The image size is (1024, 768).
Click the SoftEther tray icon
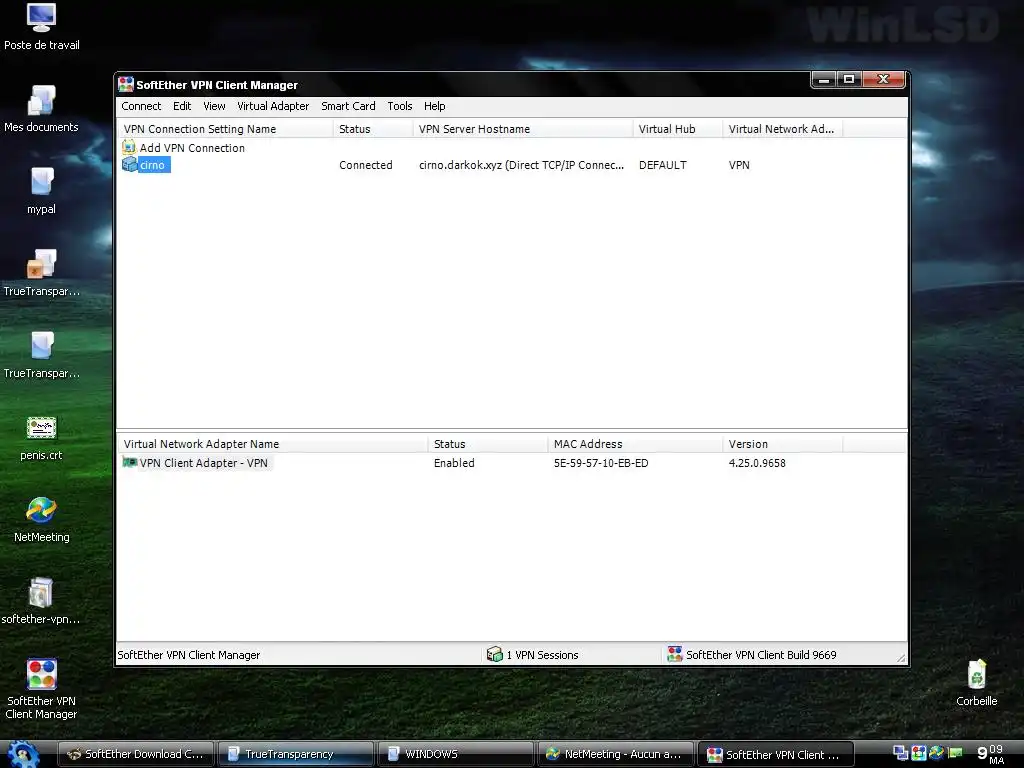click(x=919, y=753)
